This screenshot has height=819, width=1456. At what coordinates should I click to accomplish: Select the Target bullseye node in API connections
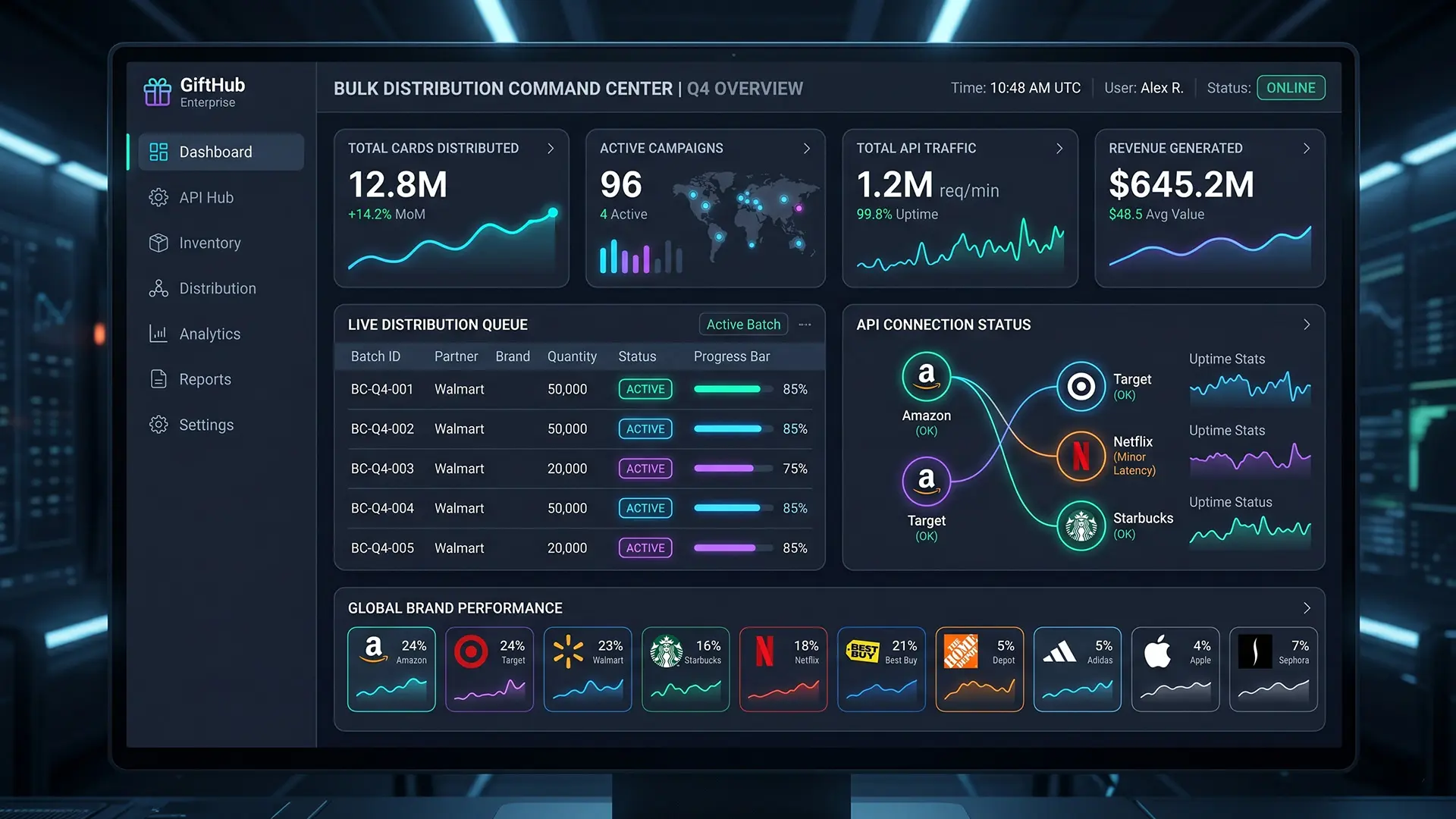click(1081, 387)
